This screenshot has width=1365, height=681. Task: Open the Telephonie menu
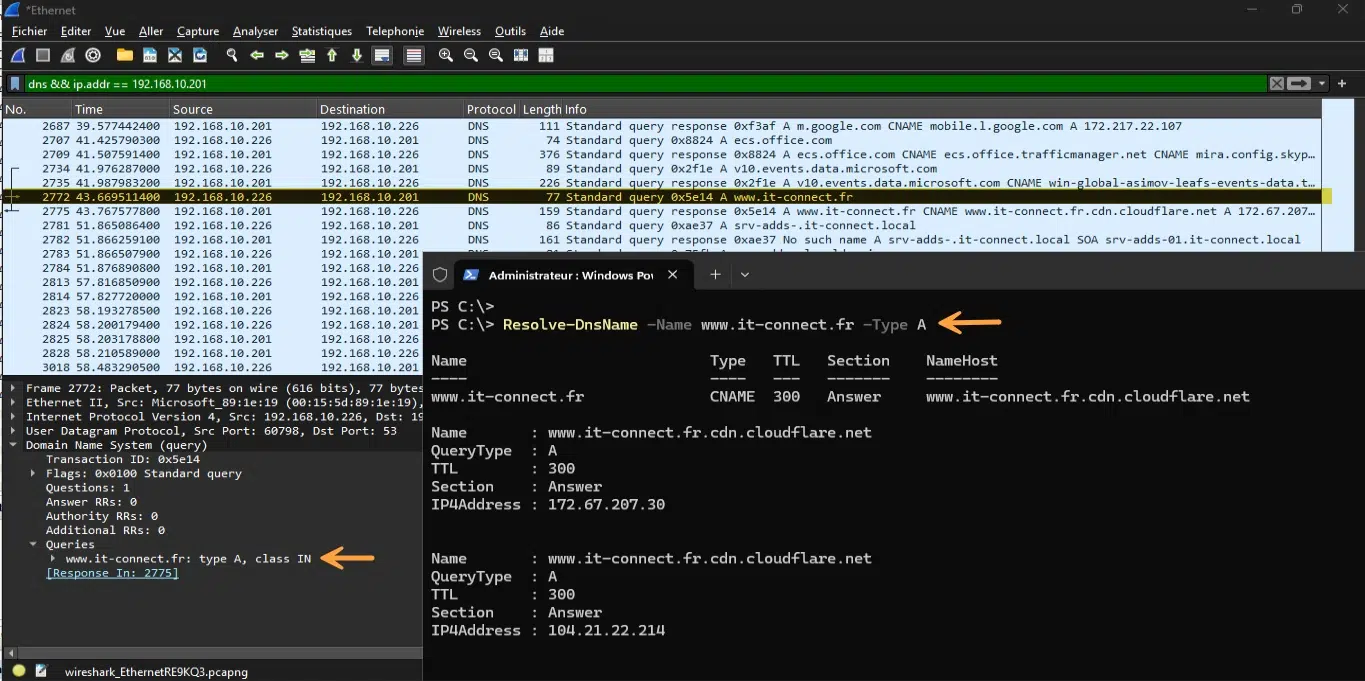click(x=395, y=31)
